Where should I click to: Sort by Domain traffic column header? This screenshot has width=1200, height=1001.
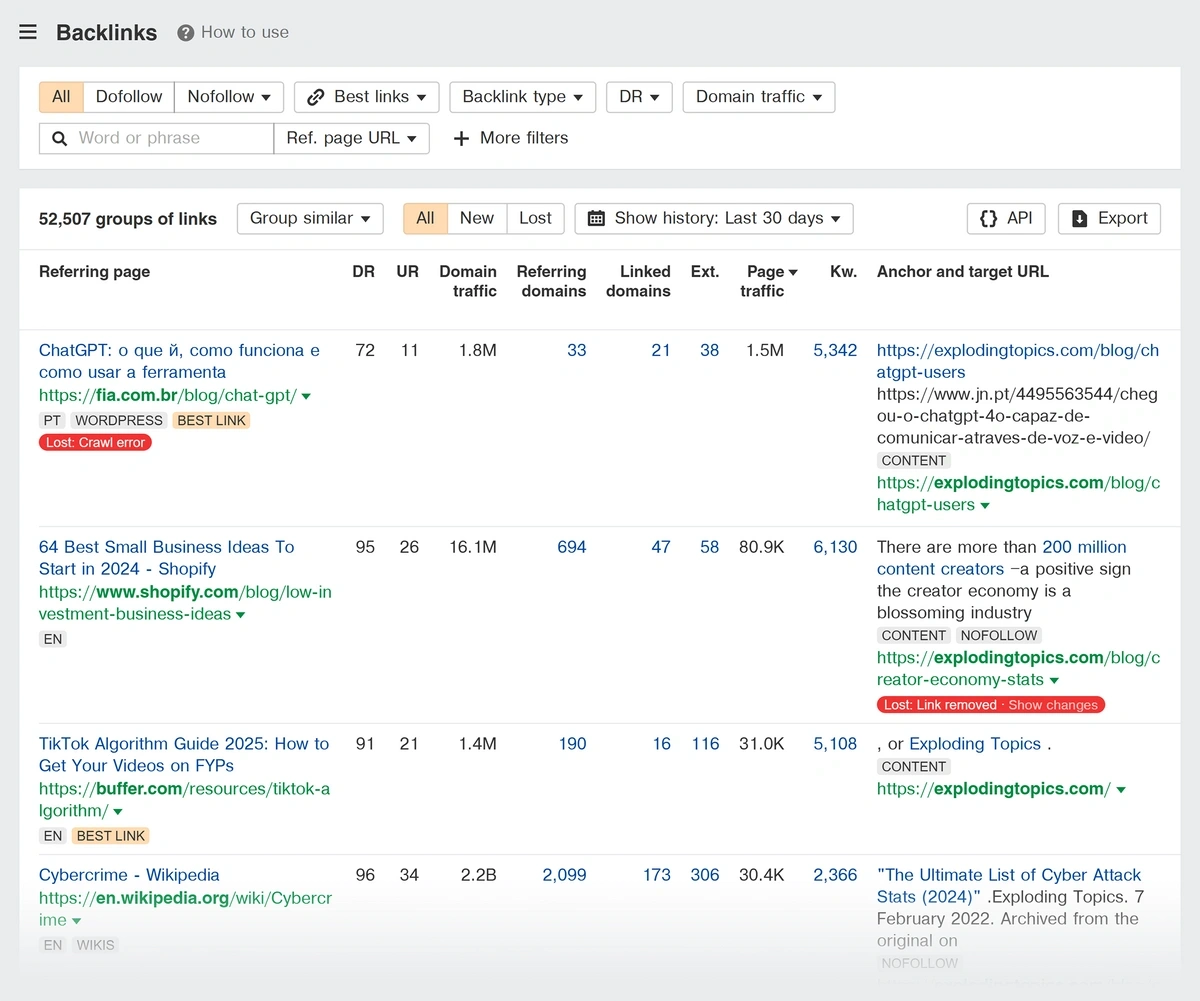(468, 281)
